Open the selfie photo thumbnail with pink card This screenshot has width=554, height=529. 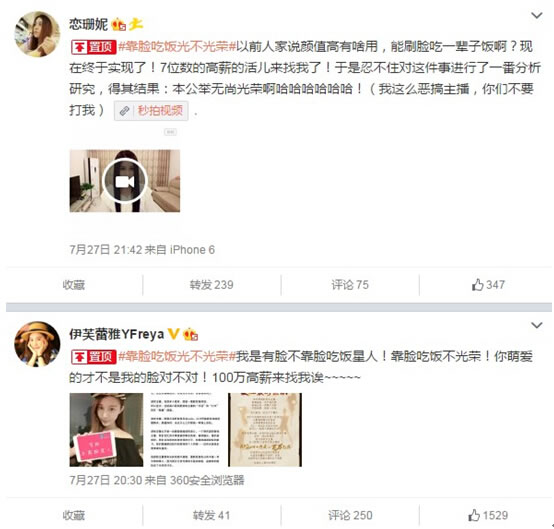pyautogui.click(x=106, y=430)
